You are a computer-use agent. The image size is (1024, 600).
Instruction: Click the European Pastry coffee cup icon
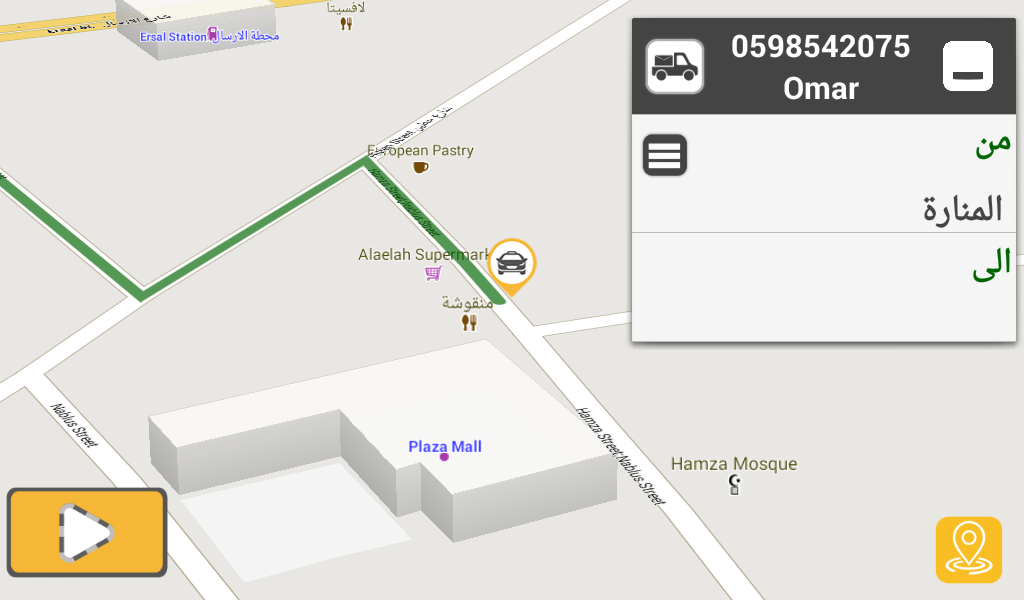pos(421,167)
